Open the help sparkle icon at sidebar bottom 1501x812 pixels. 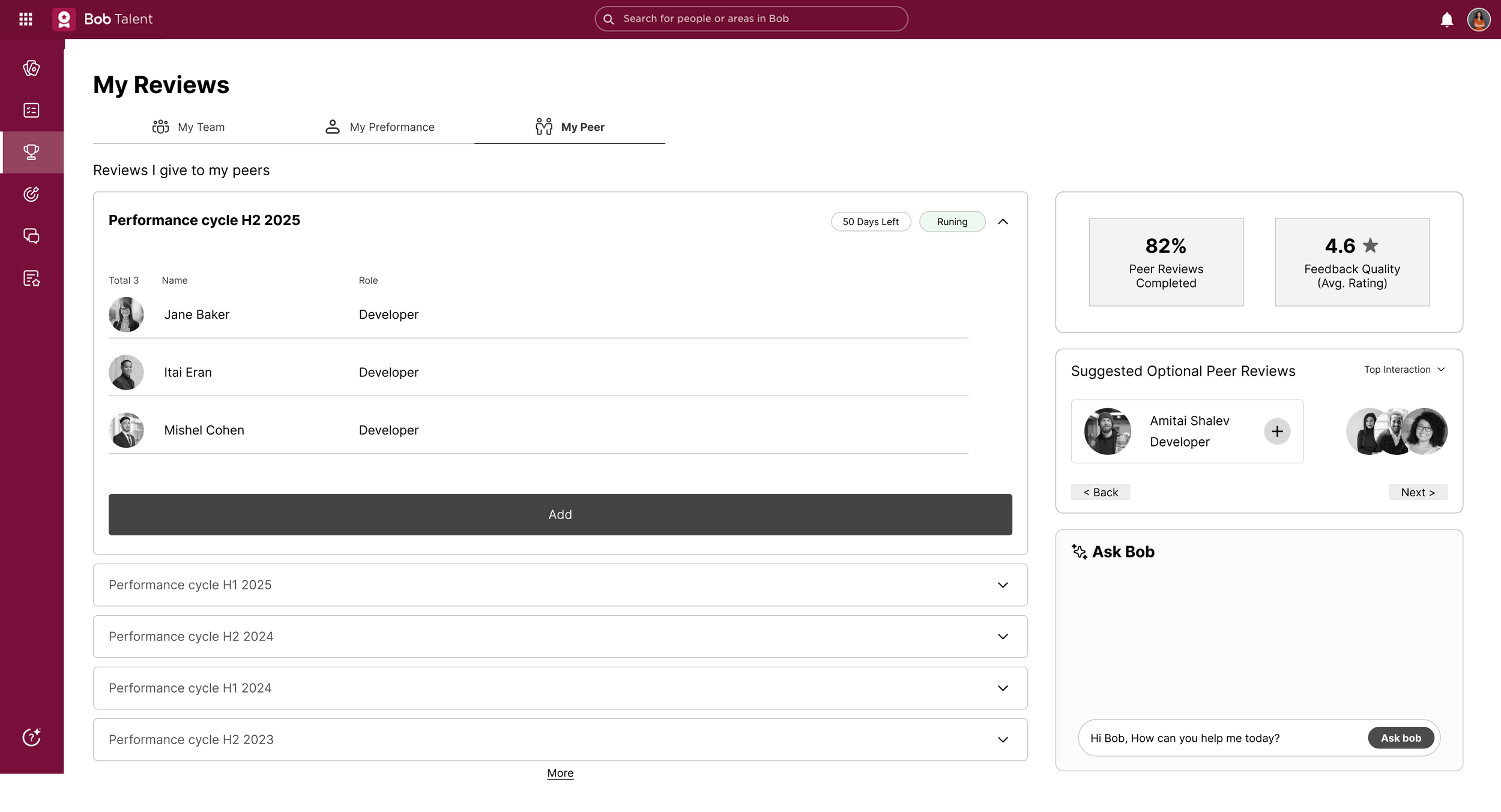[x=31, y=736]
